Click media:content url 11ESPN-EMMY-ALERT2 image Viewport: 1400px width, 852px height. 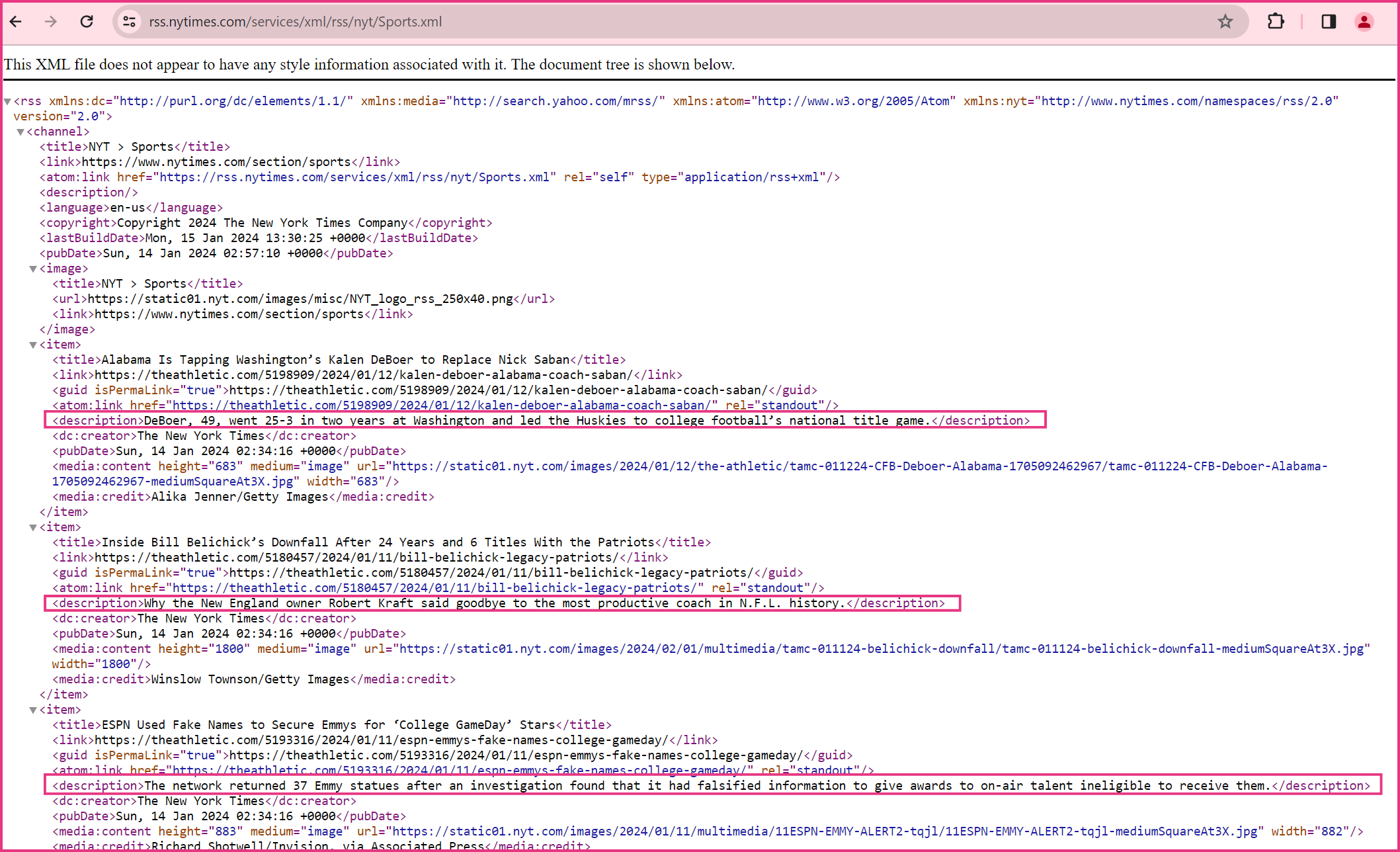point(708,831)
